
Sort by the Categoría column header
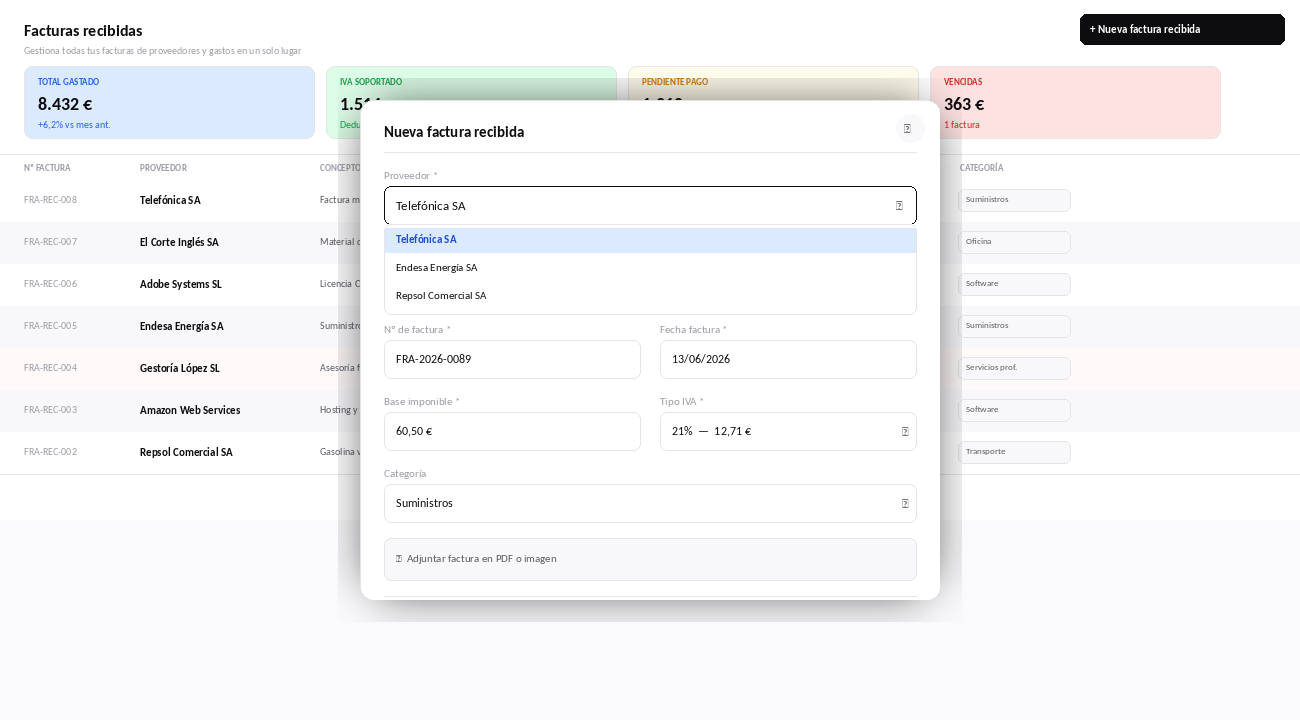coord(981,168)
